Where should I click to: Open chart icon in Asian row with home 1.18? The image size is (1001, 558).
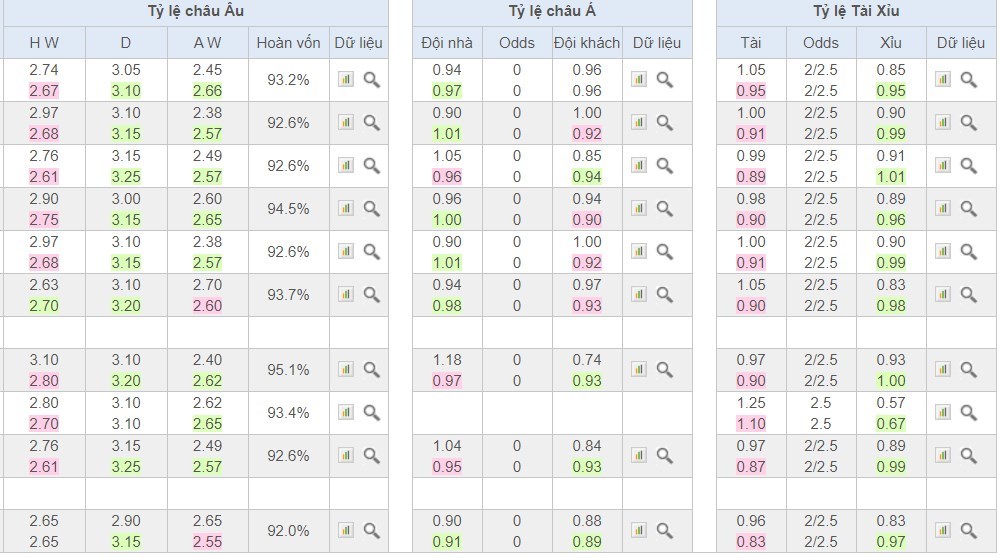[640, 369]
